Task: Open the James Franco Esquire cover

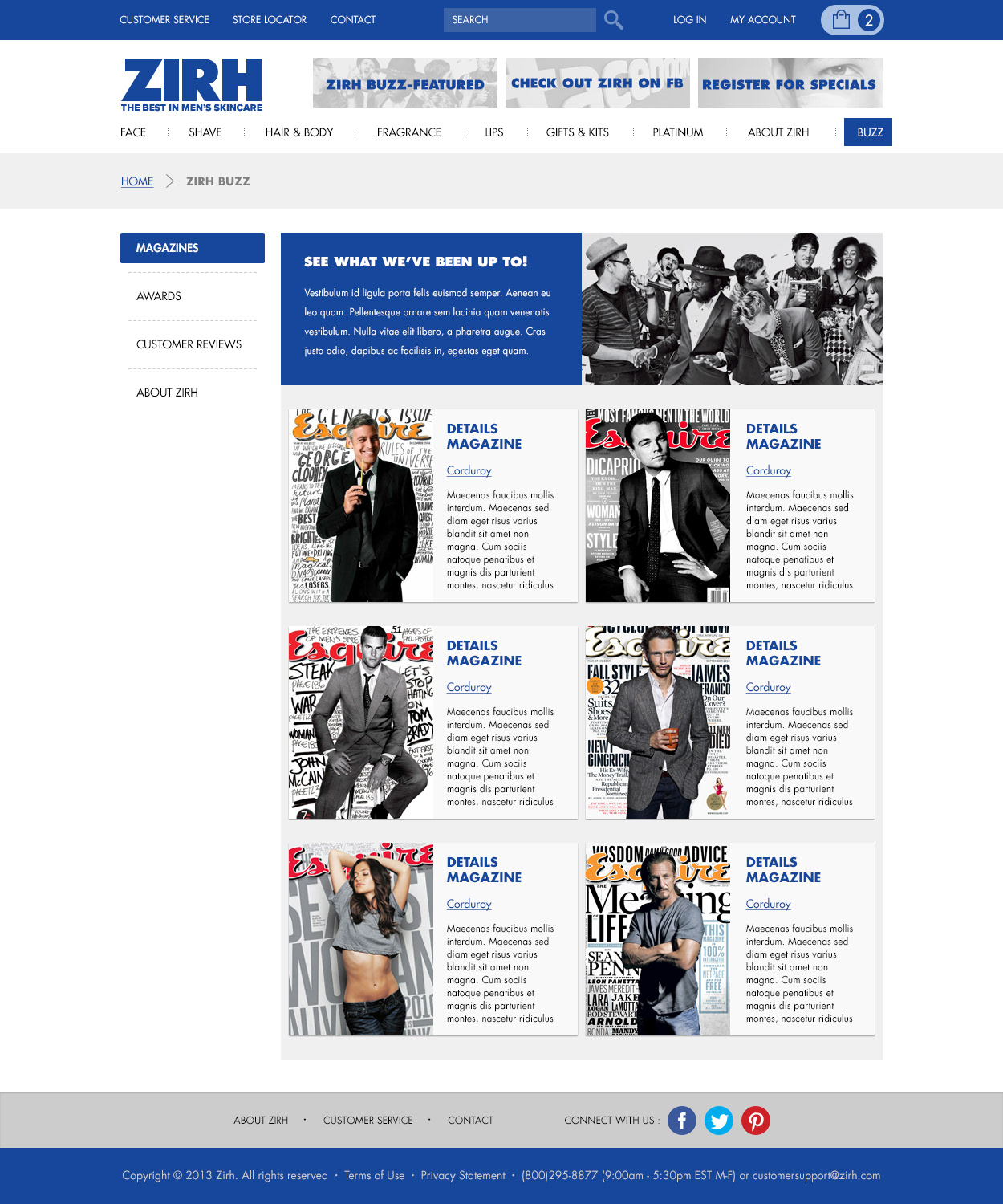Action: (x=658, y=722)
